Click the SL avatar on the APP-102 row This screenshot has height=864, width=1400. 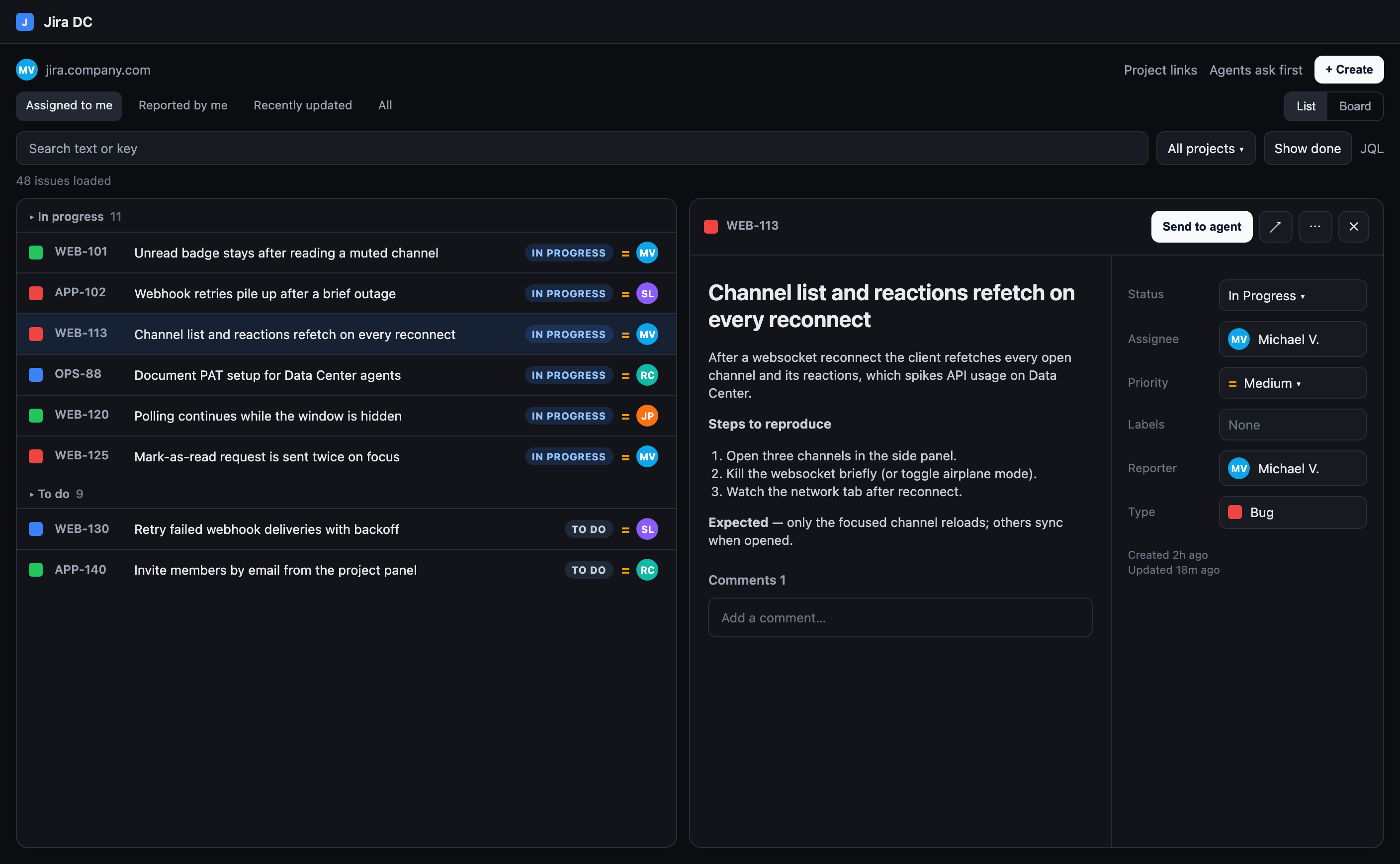(647, 294)
